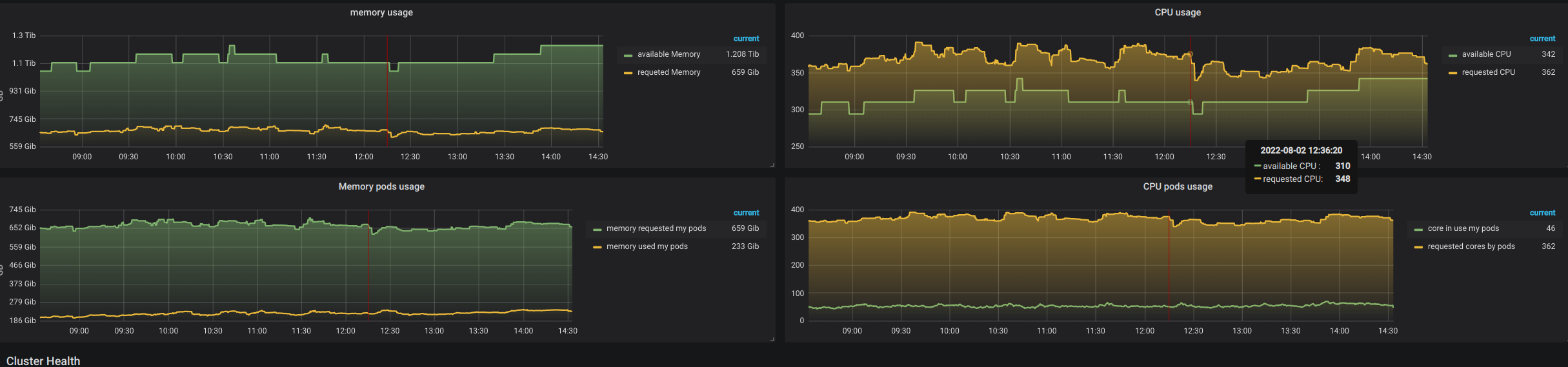This screenshot has width=1568, height=367.
Task: Toggle the requeted Memory series label
Action: coord(668,72)
